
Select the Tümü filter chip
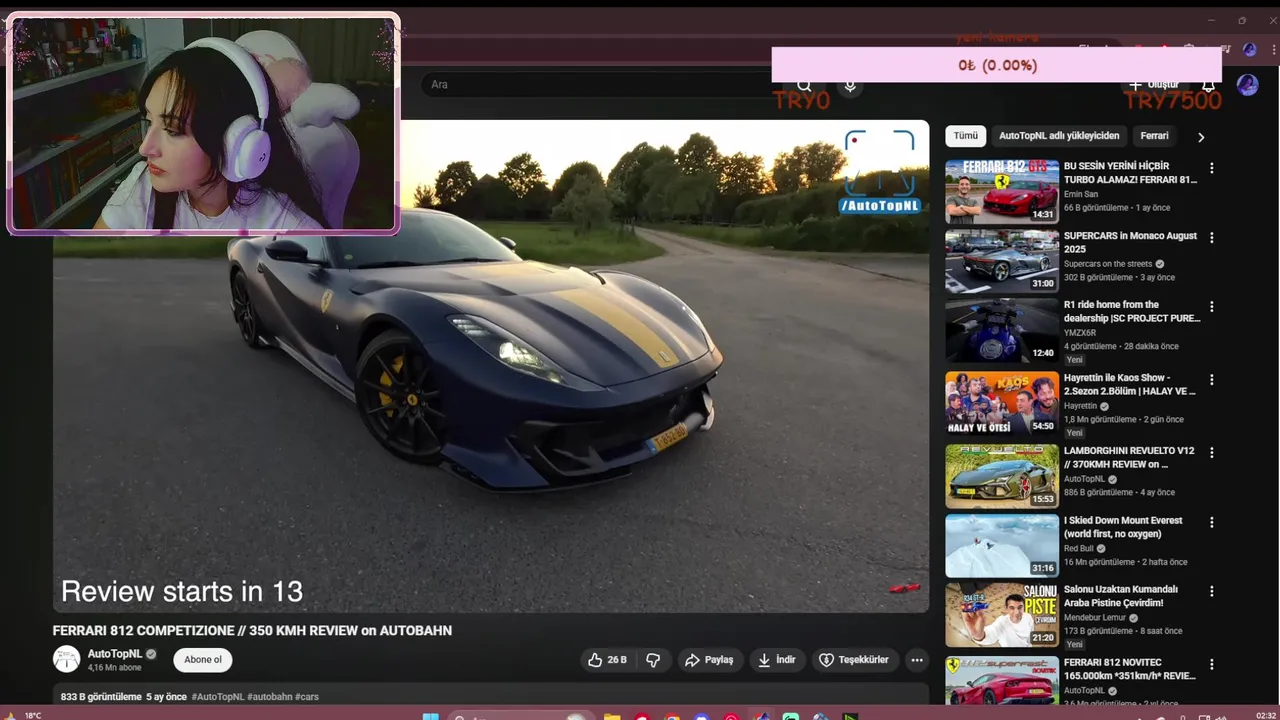[x=965, y=136]
